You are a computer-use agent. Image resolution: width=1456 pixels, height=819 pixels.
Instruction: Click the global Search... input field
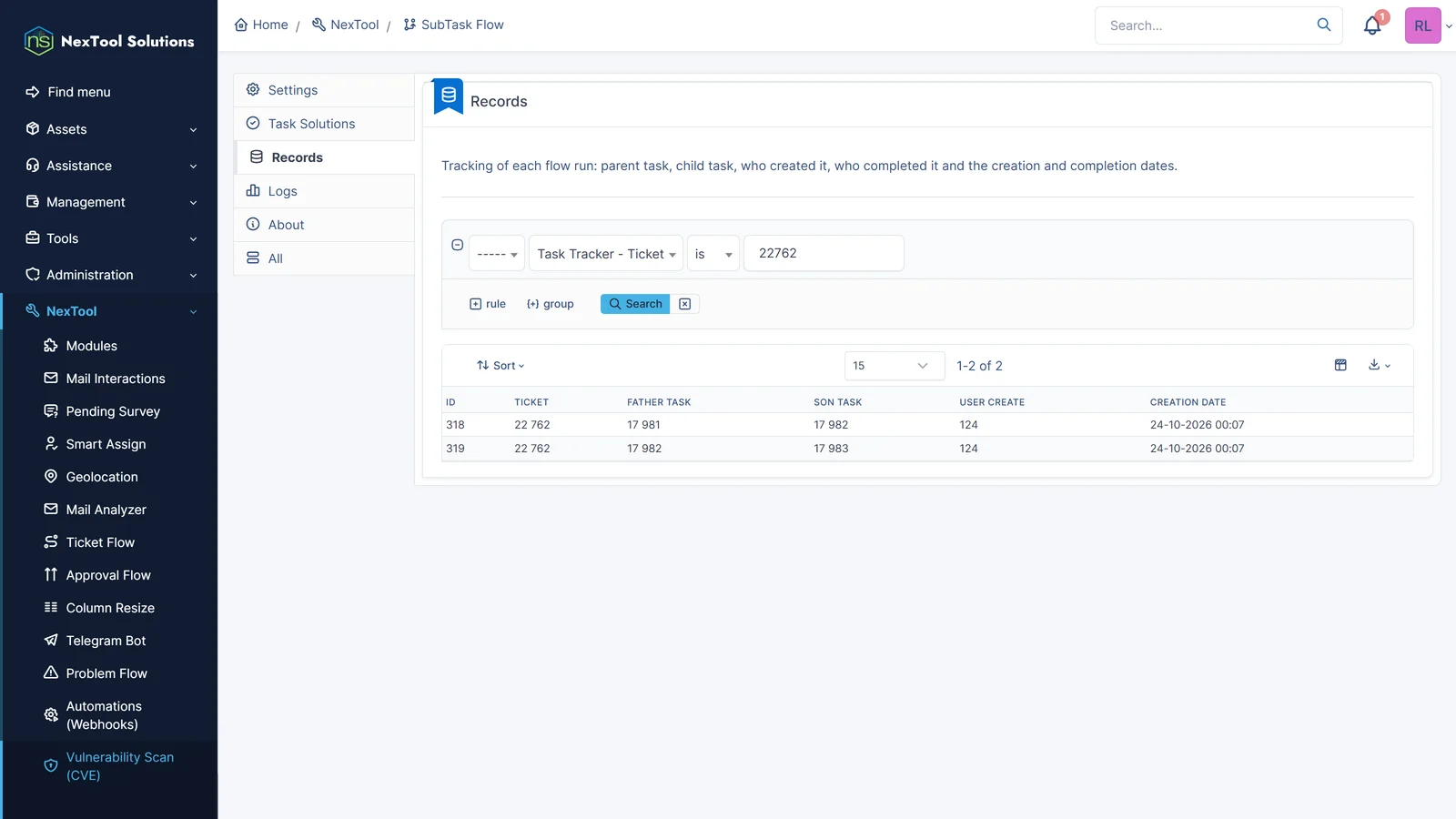tap(1206, 25)
